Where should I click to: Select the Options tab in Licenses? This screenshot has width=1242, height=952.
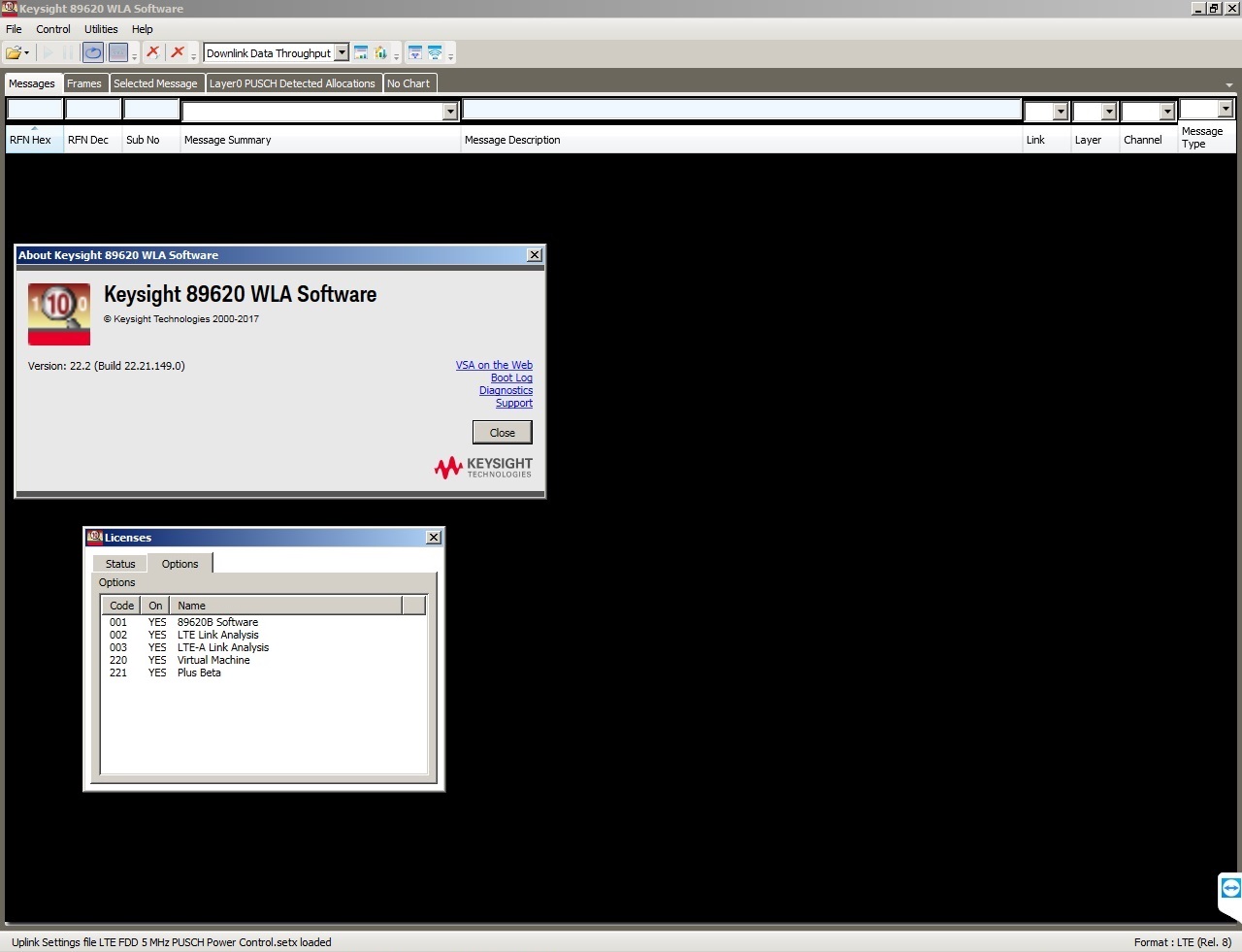click(x=180, y=564)
